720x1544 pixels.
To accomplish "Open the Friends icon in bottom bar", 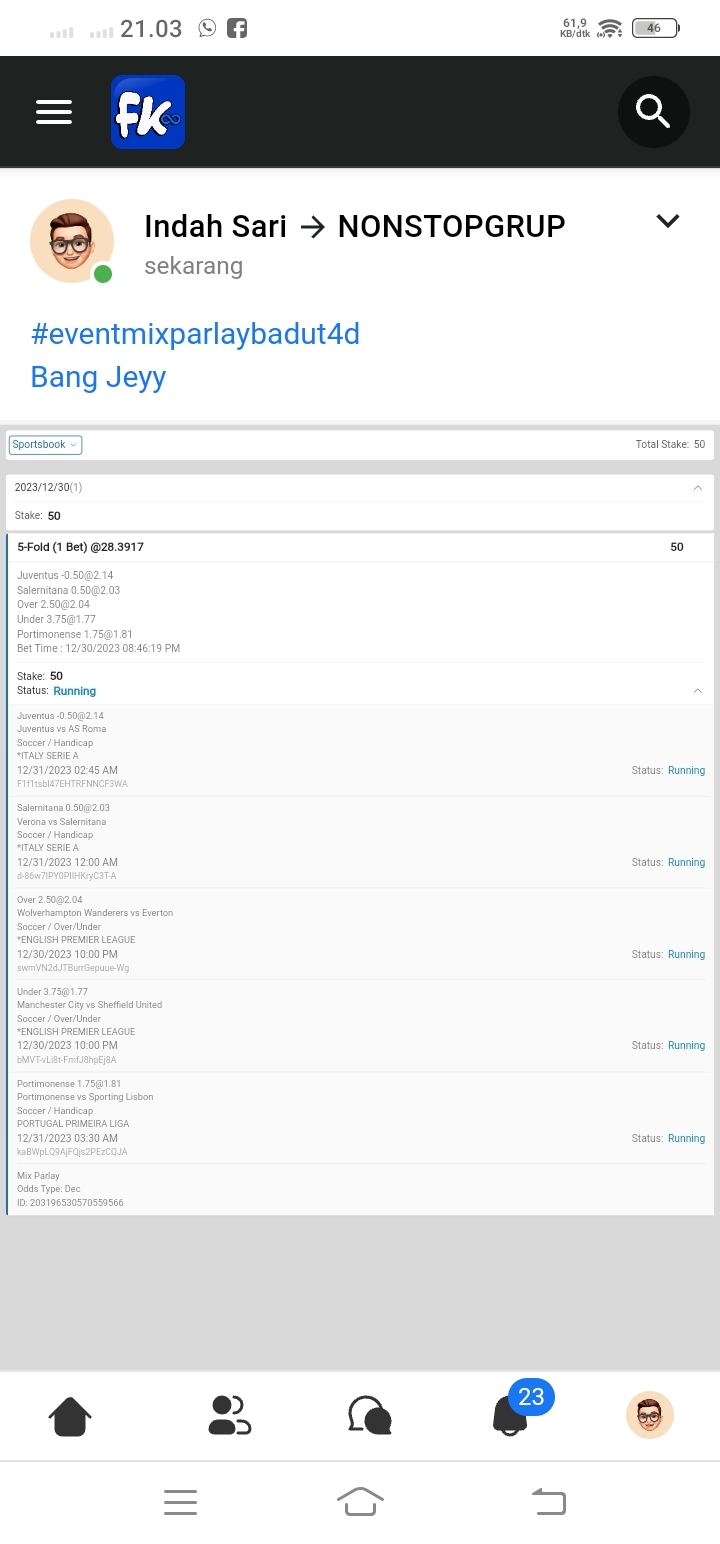I will 229,1416.
